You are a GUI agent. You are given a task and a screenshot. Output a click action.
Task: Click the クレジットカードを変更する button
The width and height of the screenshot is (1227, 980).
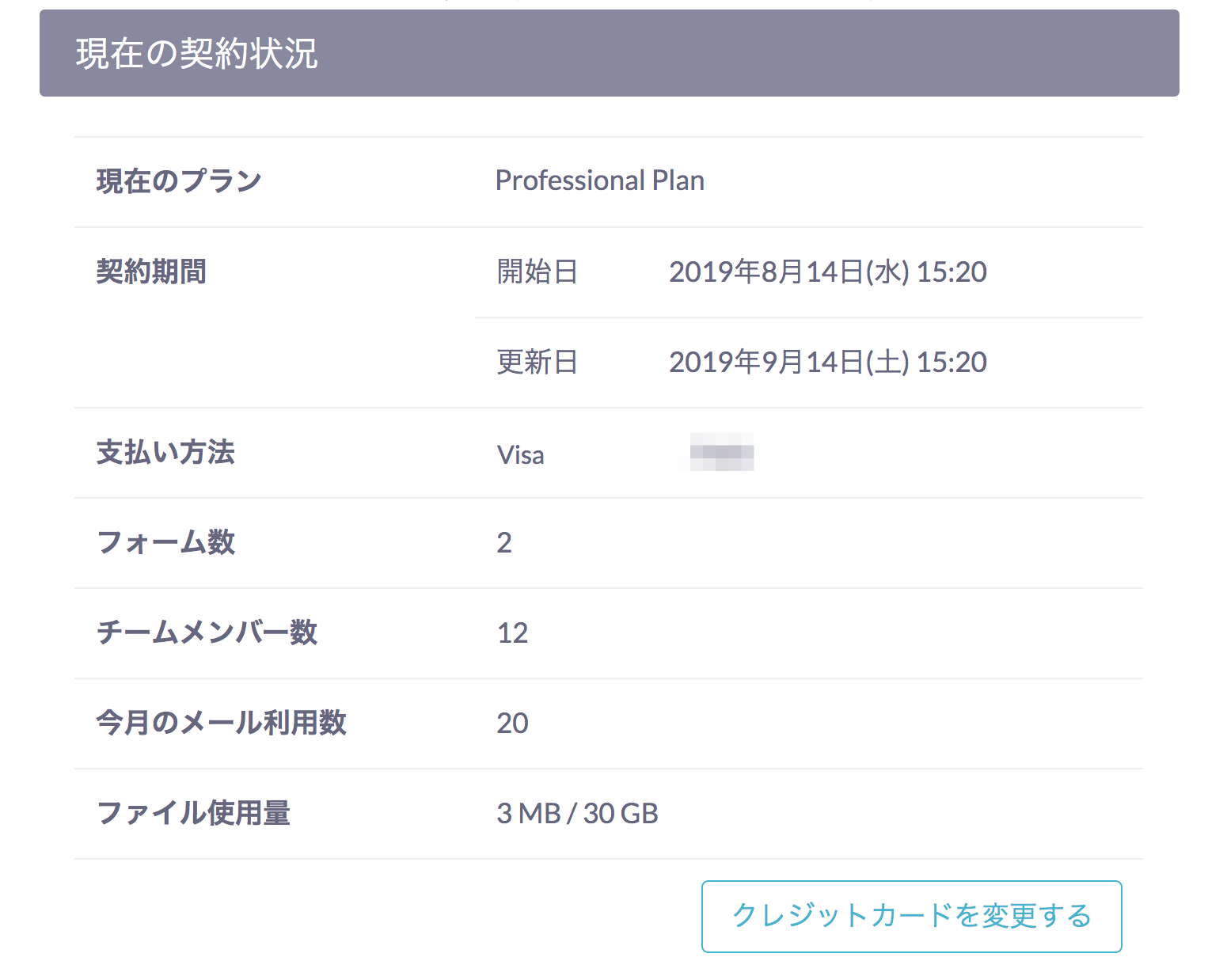point(911,917)
